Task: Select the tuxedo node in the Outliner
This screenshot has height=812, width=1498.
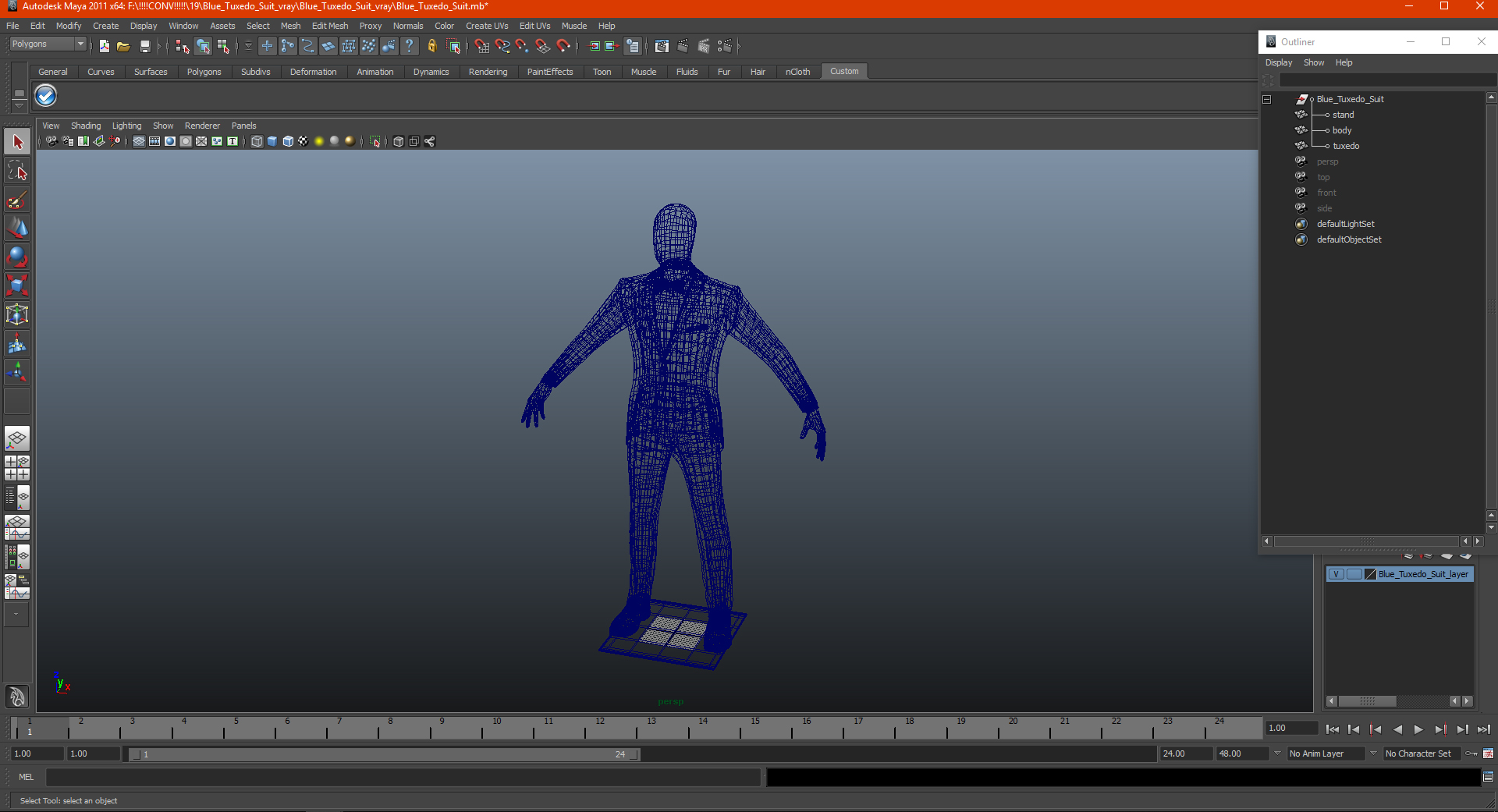Action: click(x=1346, y=146)
